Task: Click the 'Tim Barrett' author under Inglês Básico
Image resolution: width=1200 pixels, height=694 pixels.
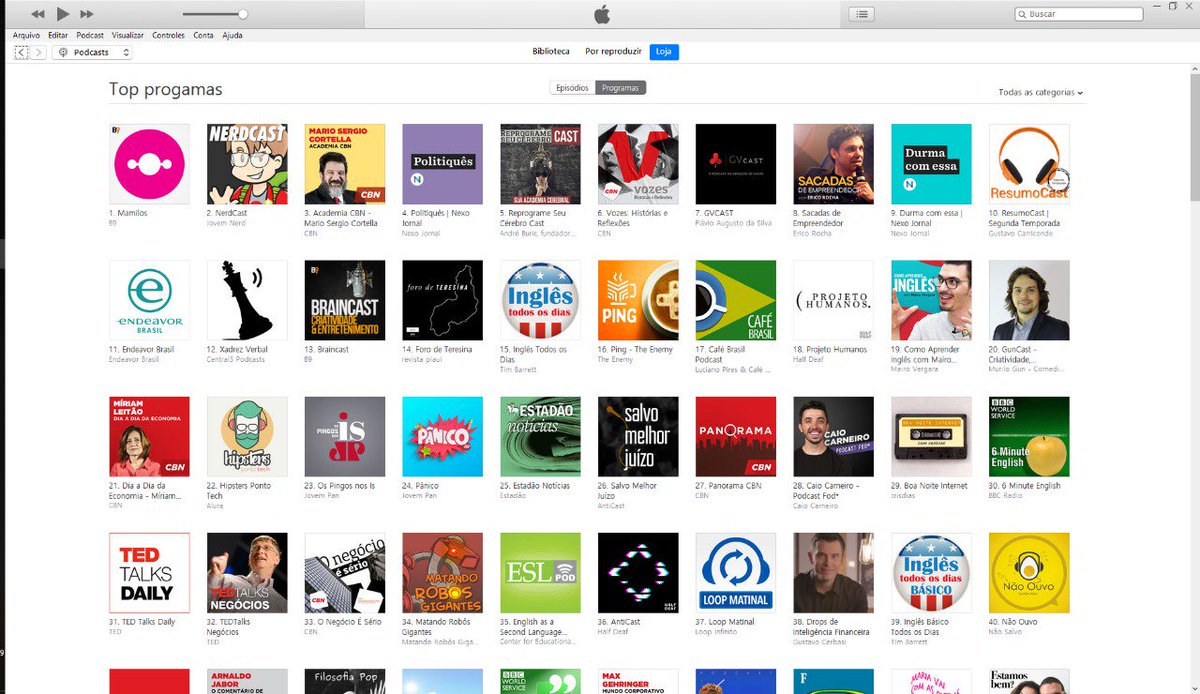Action: click(908, 642)
